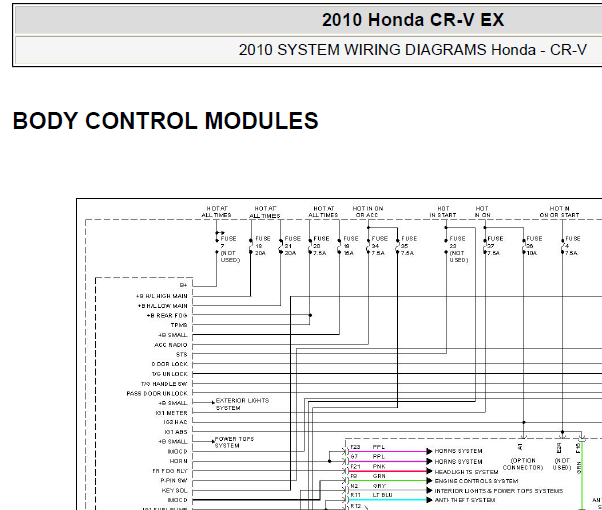This screenshot has width=602, height=510.
Task: Click the "T/G UNLOCK" terminal label
Action: click(170, 374)
